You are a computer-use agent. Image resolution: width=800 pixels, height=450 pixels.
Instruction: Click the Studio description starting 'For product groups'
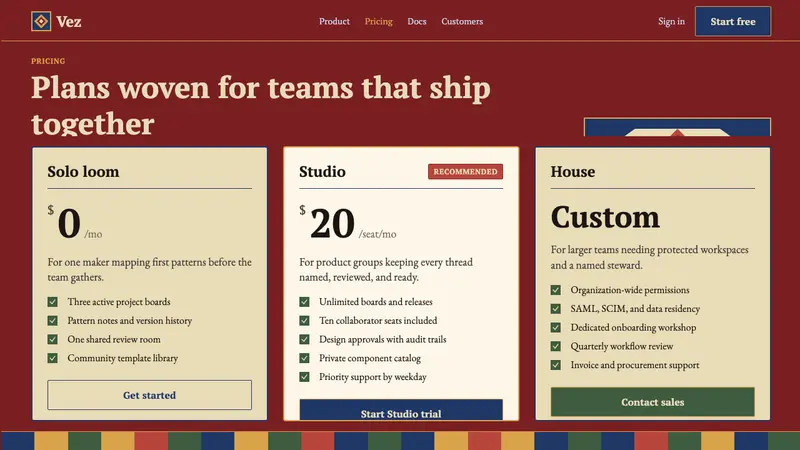386,269
